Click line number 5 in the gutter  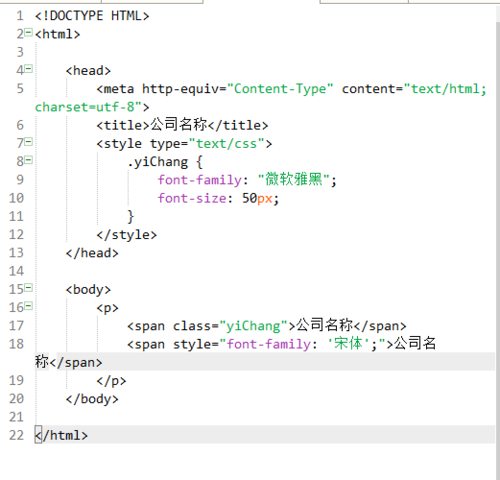20,89
